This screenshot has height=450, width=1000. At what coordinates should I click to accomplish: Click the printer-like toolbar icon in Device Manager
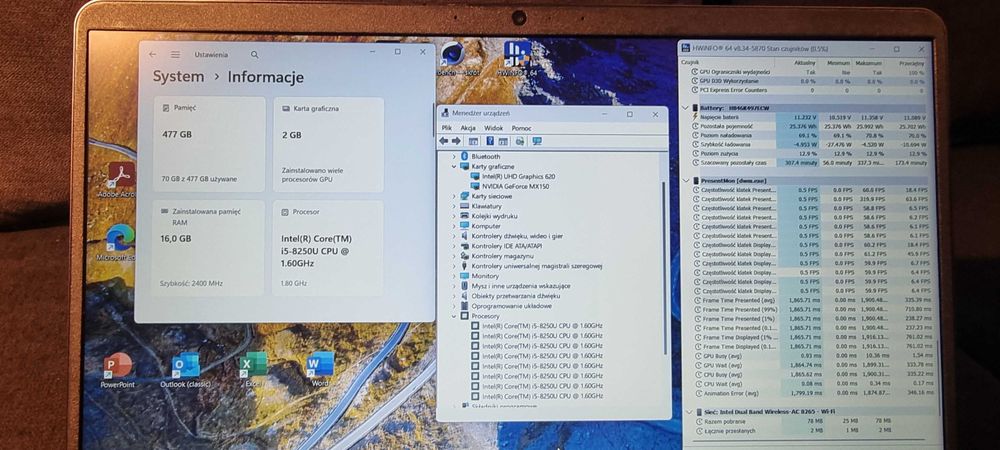click(520, 141)
